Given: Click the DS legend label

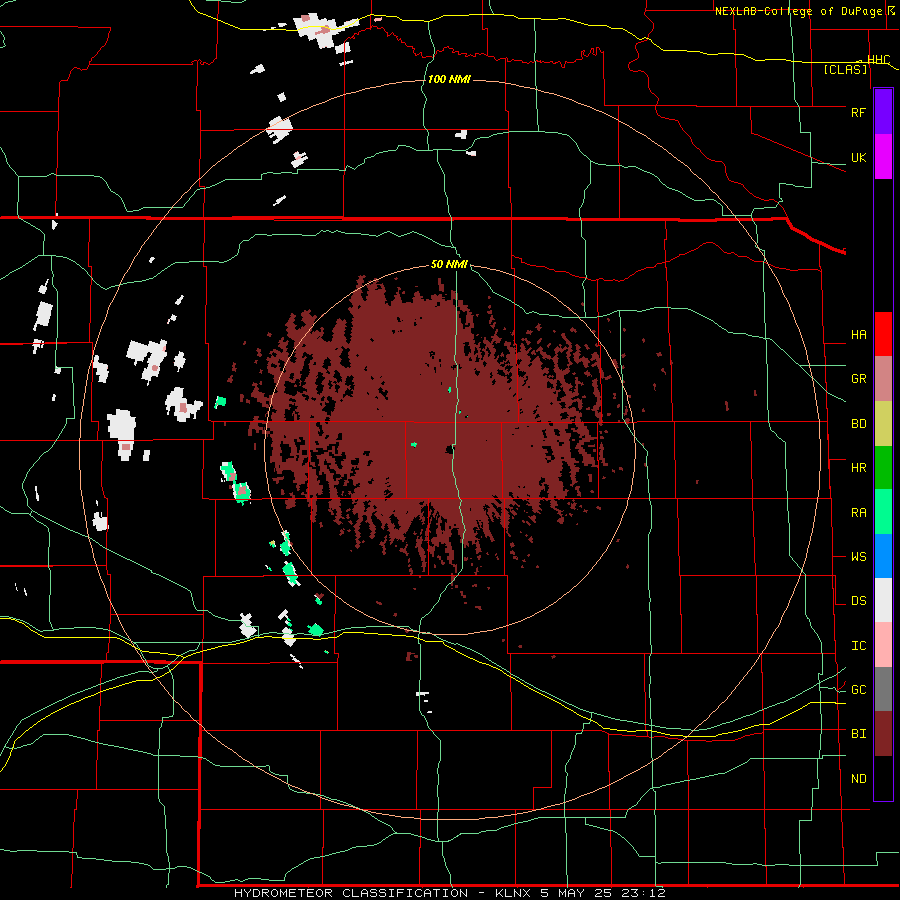Looking at the screenshot, I should tap(858, 600).
